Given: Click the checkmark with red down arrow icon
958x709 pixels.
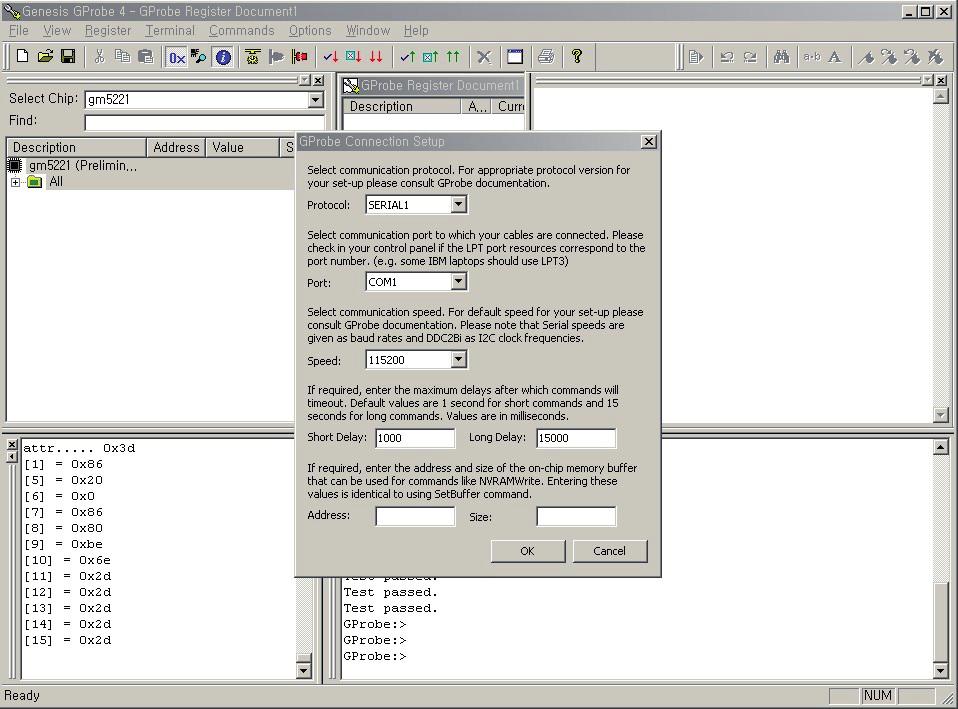Looking at the screenshot, I should [331, 57].
